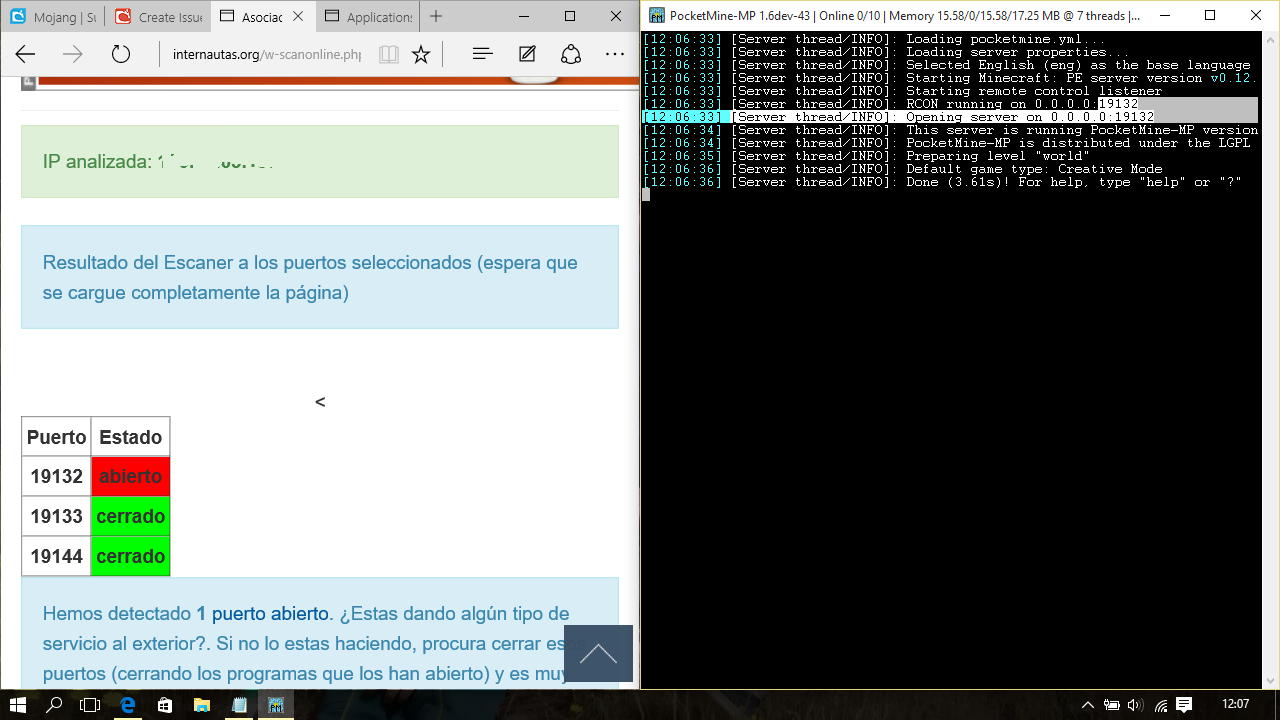Click the red abierto status cell
The image size is (1280, 720).
(130, 476)
